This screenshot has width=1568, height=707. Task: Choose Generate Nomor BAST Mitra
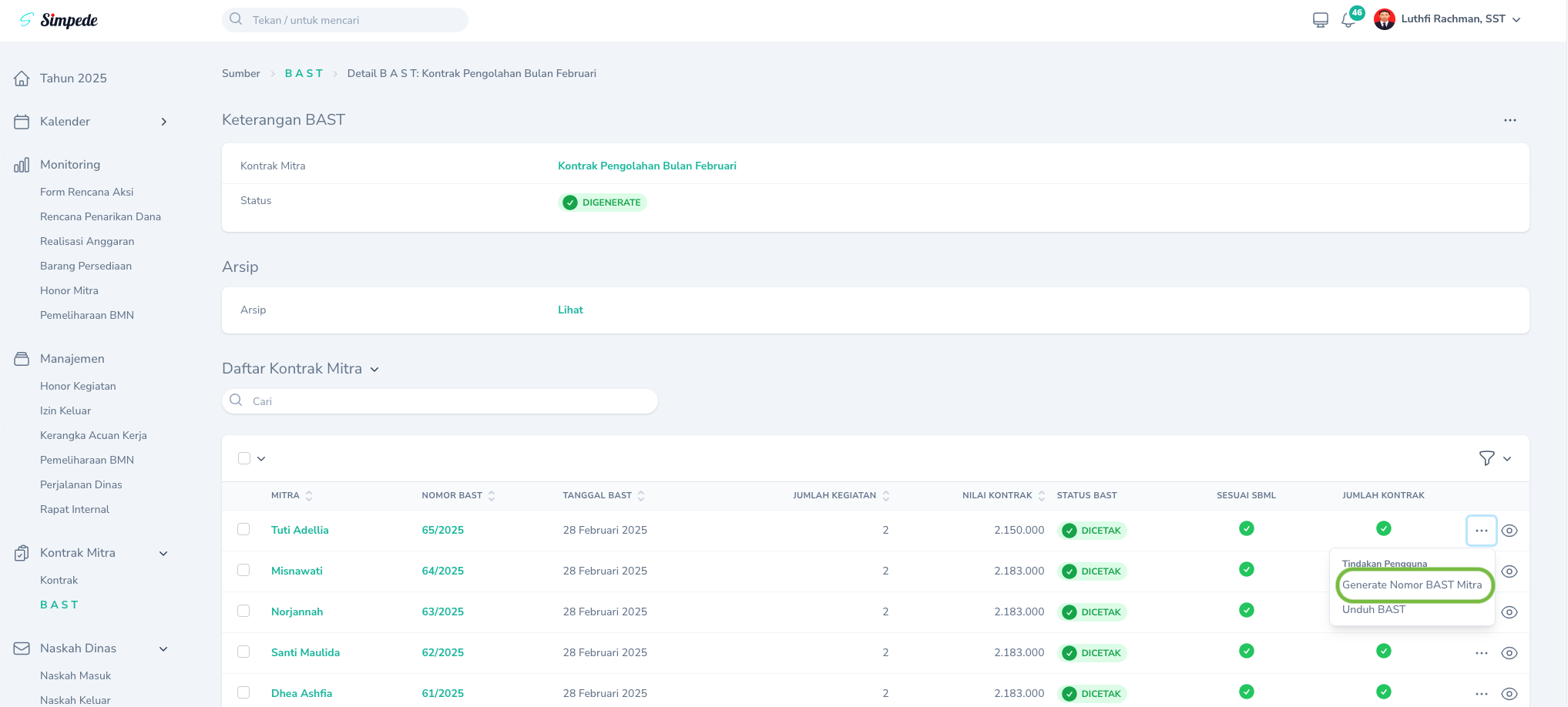[x=1412, y=585]
